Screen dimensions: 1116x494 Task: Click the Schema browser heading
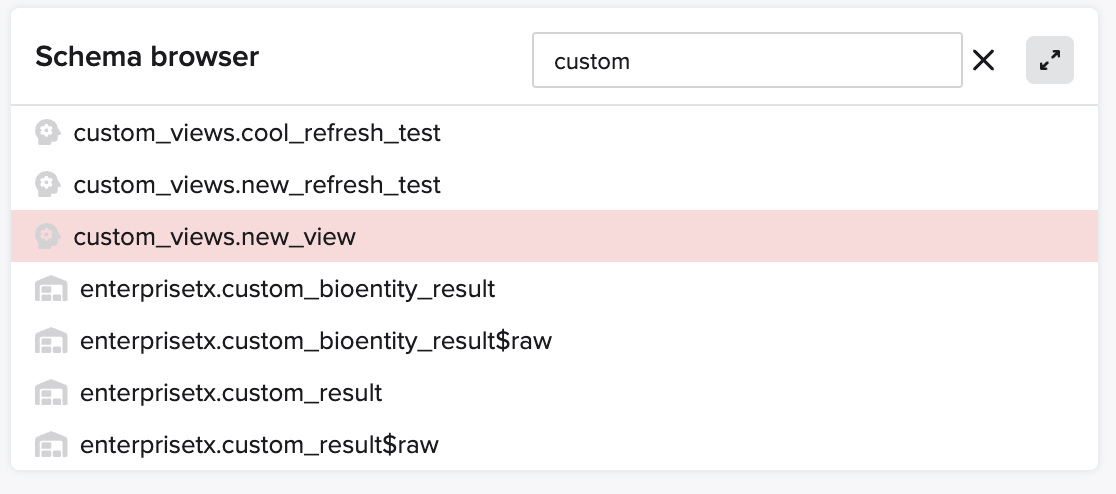[147, 57]
